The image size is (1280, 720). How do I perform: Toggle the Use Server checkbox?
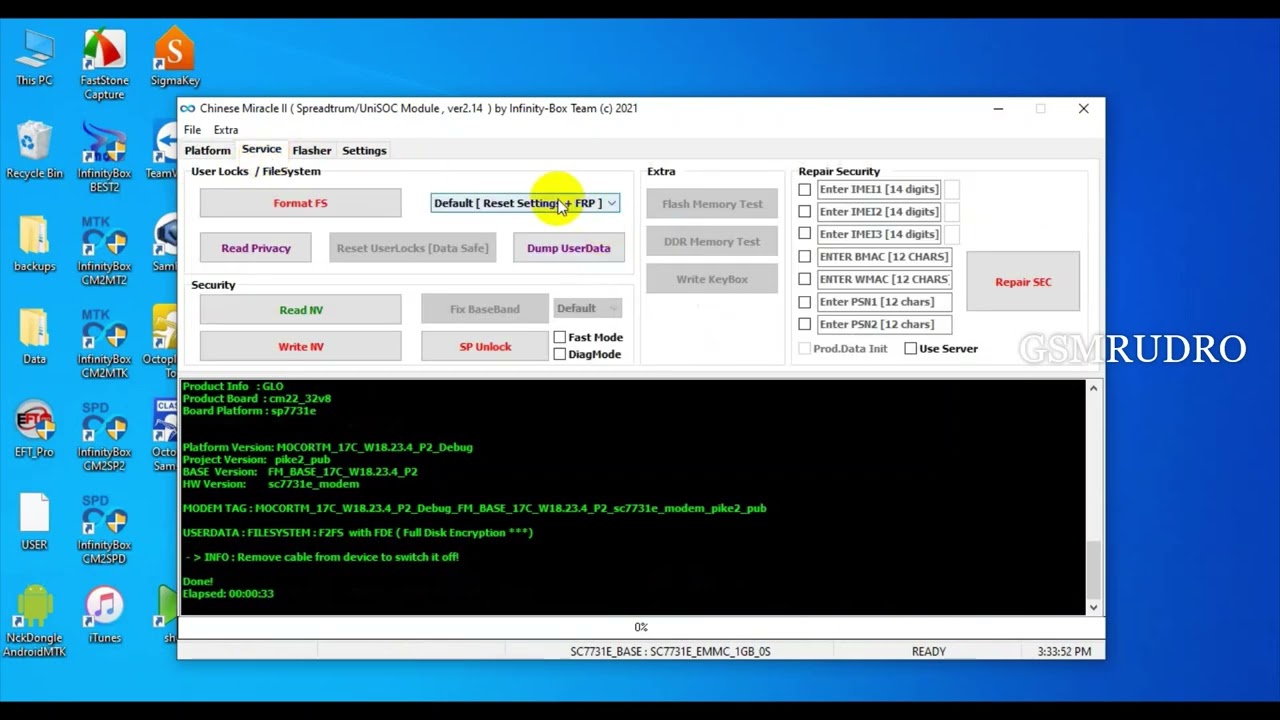point(910,348)
